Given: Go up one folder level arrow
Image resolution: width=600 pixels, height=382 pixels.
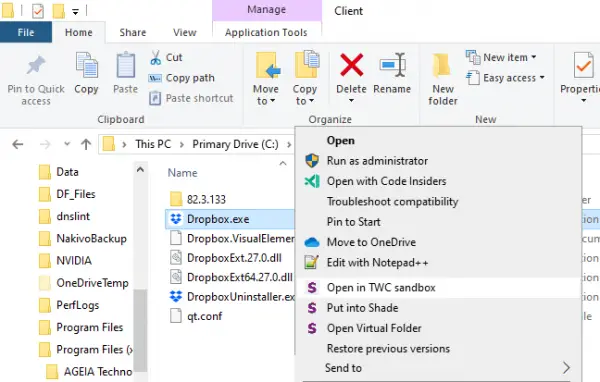Looking at the screenshot, I should [86, 144].
